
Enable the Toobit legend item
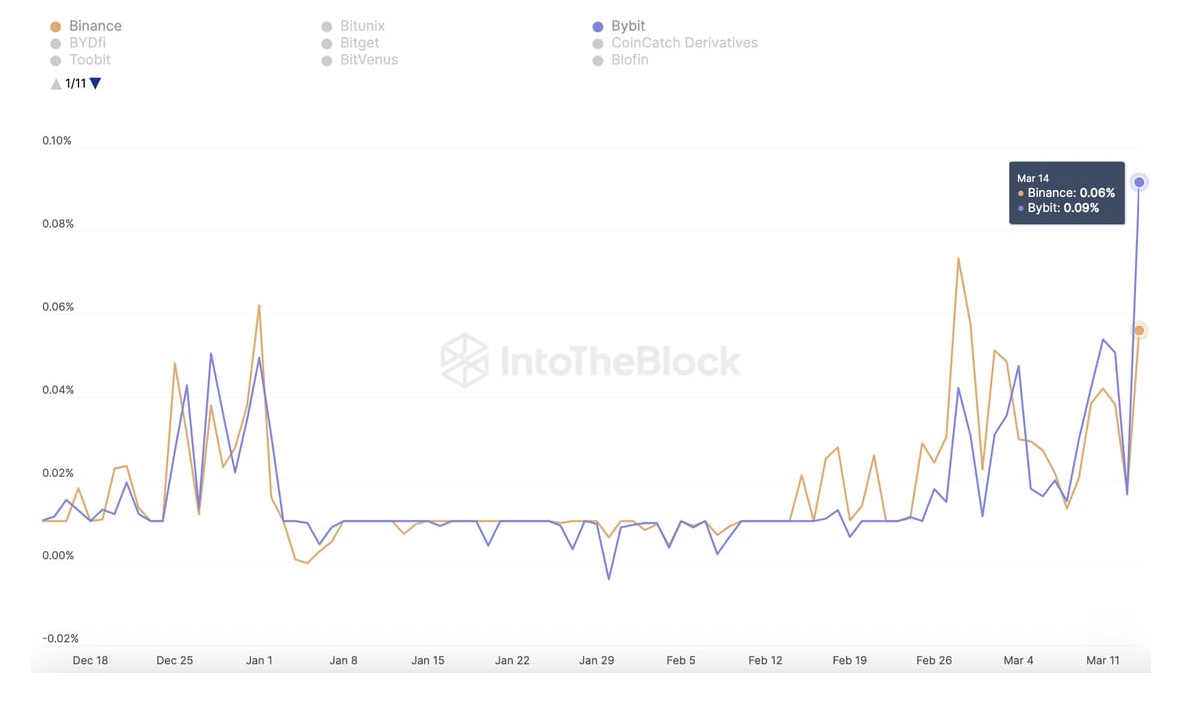pos(80,60)
